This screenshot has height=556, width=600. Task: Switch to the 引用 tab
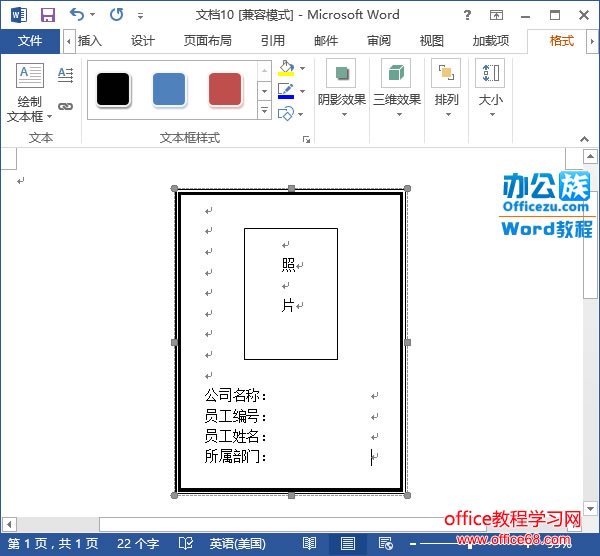point(273,41)
